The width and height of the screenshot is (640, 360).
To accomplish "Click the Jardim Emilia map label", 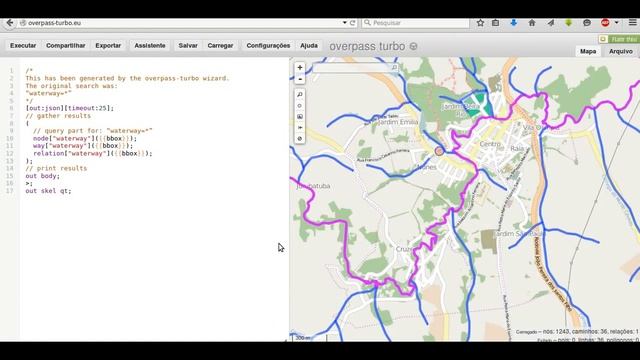I will 398,122.
